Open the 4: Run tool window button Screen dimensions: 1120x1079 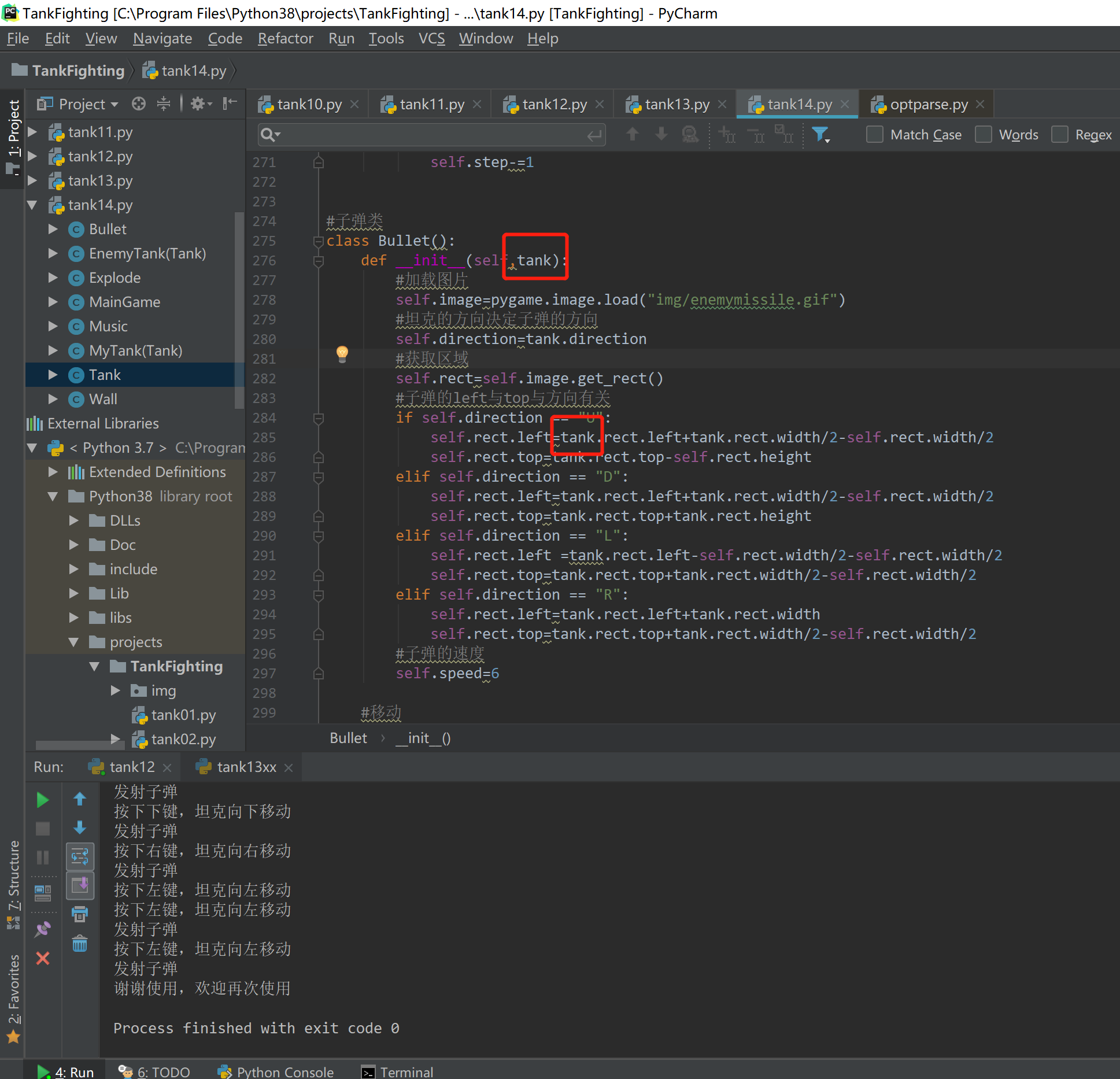pos(65,1071)
